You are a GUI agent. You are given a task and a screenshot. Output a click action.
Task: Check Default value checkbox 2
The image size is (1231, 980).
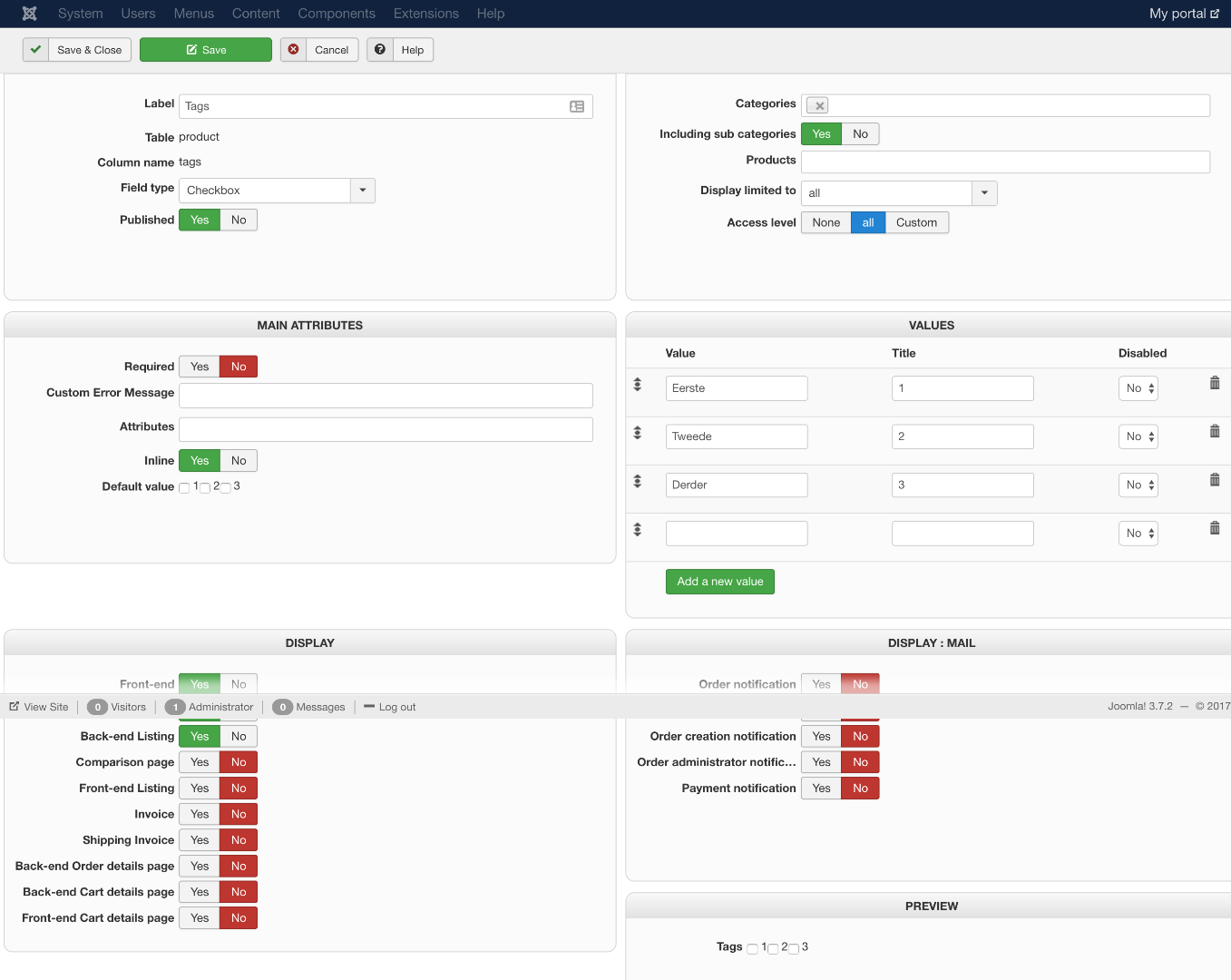(x=205, y=488)
